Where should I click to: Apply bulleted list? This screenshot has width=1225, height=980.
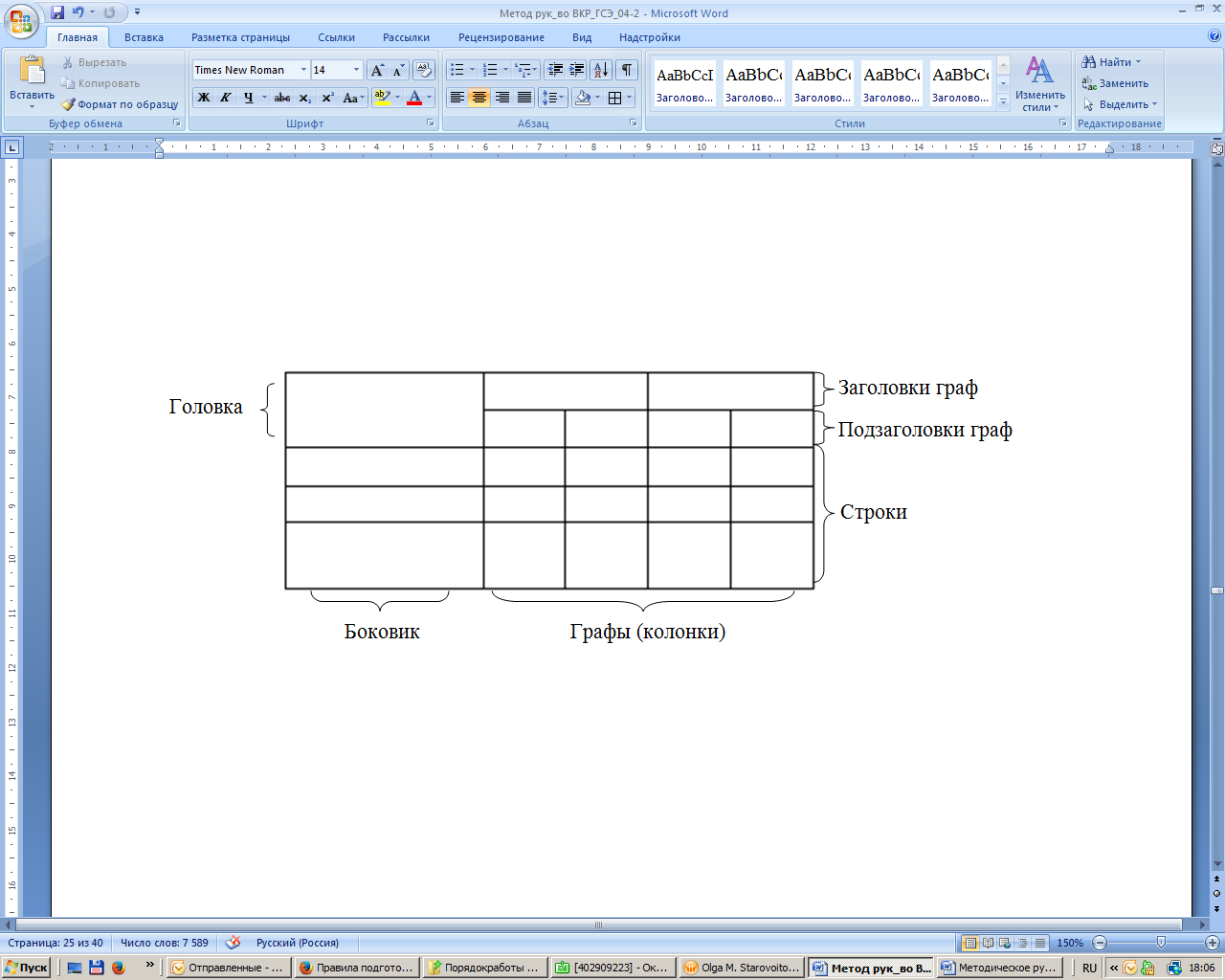tap(457, 70)
